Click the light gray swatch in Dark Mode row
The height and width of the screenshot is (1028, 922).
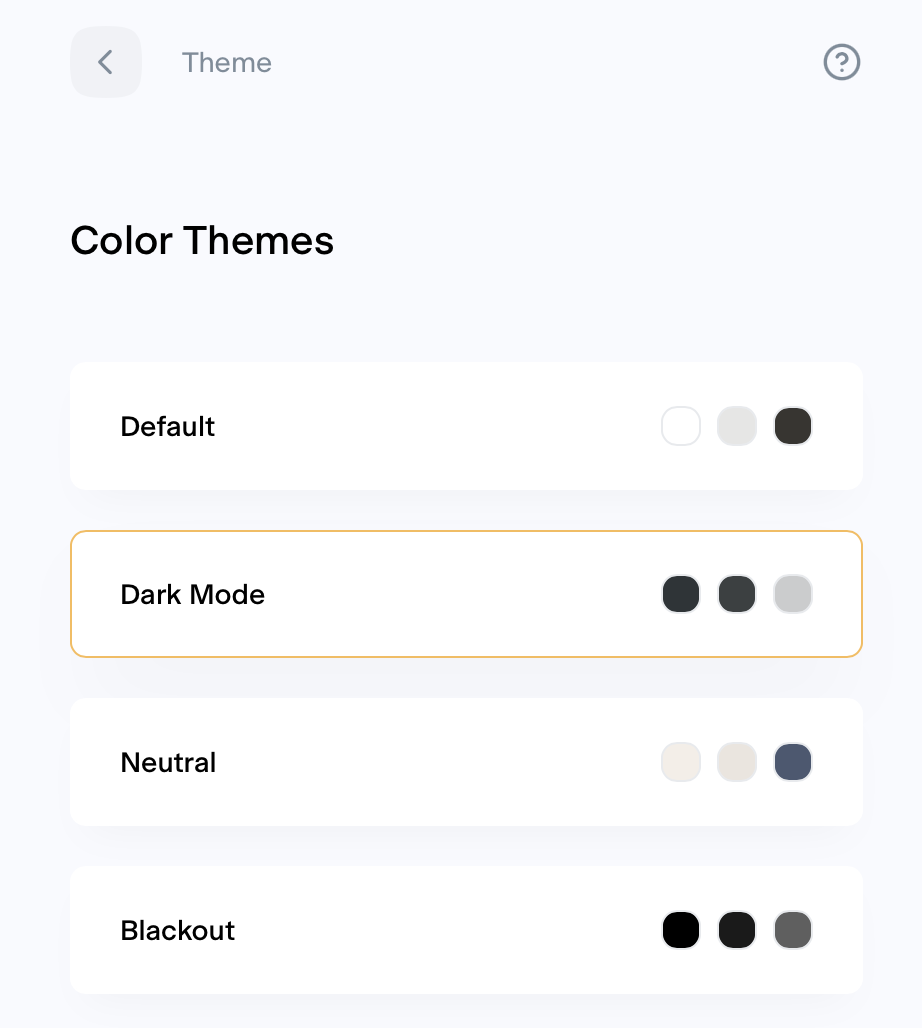pyautogui.click(x=793, y=594)
